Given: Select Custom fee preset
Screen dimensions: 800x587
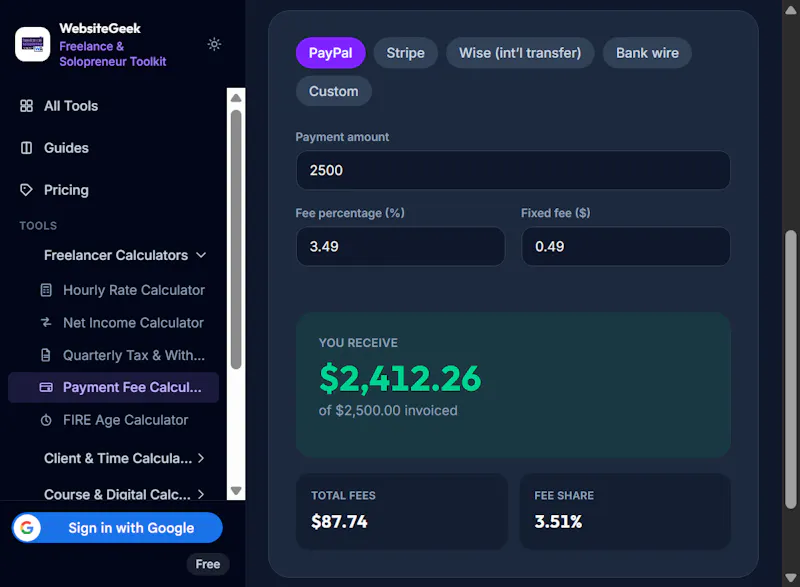Looking at the screenshot, I should pyautogui.click(x=334, y=91).
